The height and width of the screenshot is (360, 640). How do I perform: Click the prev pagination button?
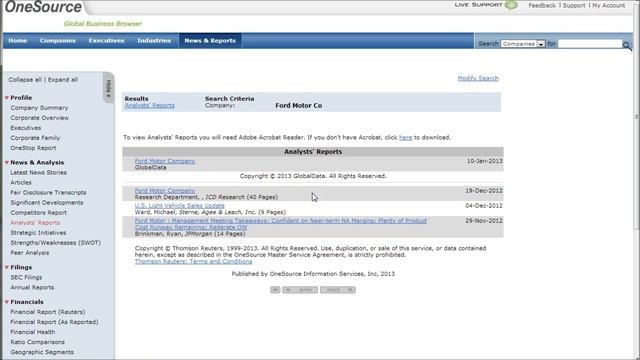click(300, 290)
